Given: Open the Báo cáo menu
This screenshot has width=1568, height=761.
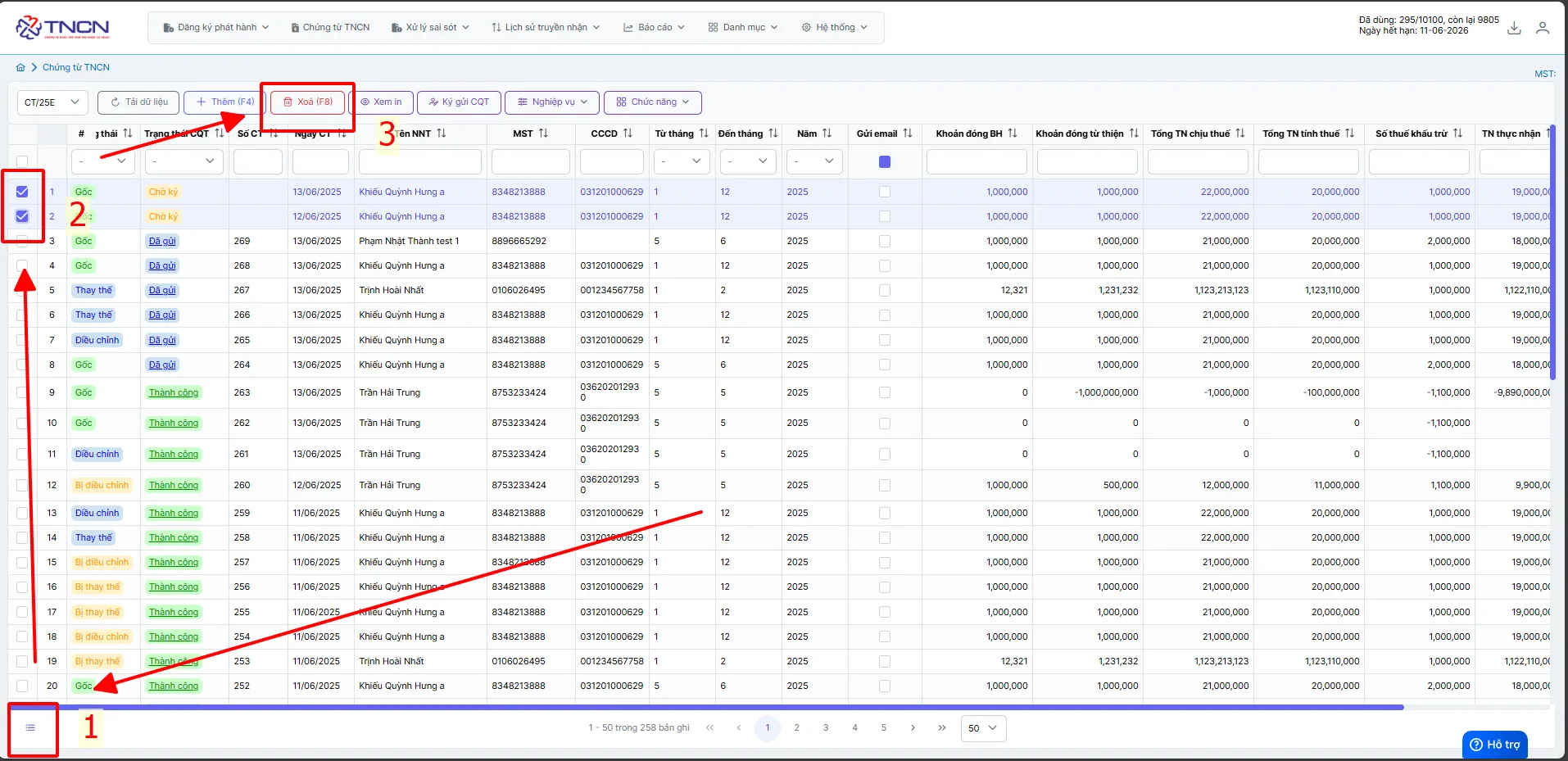Looking at the screenshot, I should point(654,28).
